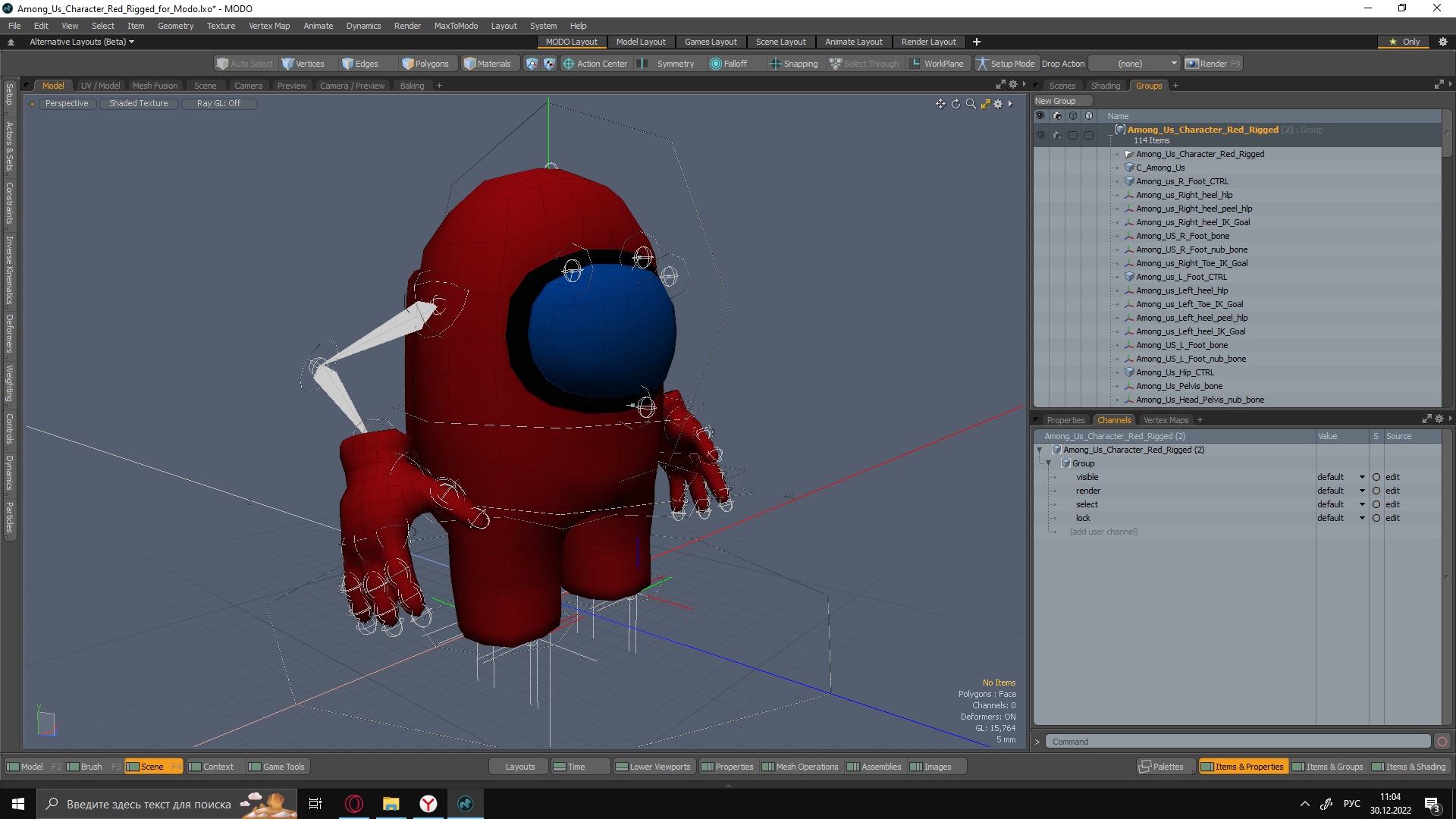The image size is (1456, 819).
Task: Click the Mesh Operations button
Action: tap(800, 767)
